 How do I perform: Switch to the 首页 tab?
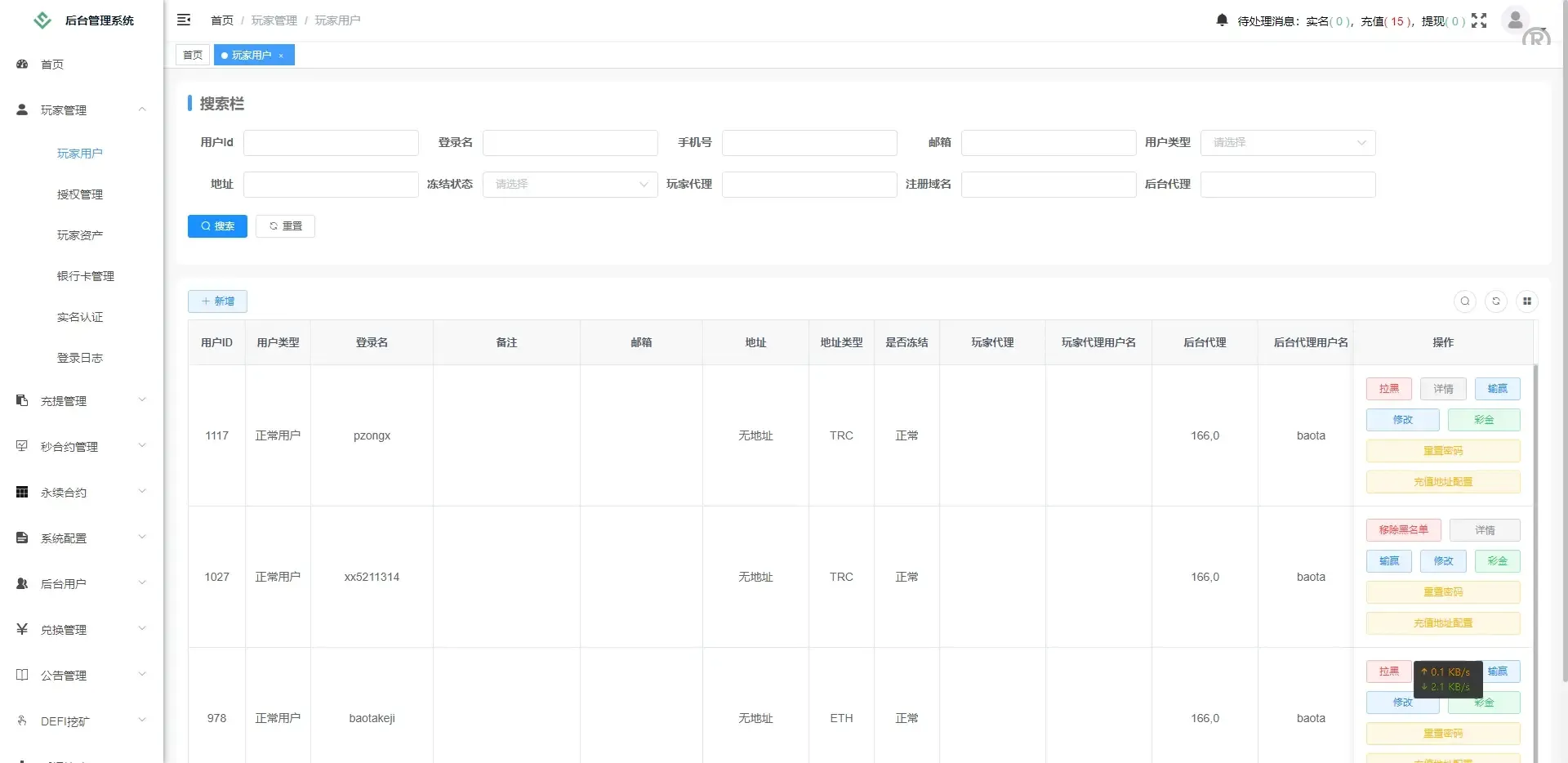[192, 55]
